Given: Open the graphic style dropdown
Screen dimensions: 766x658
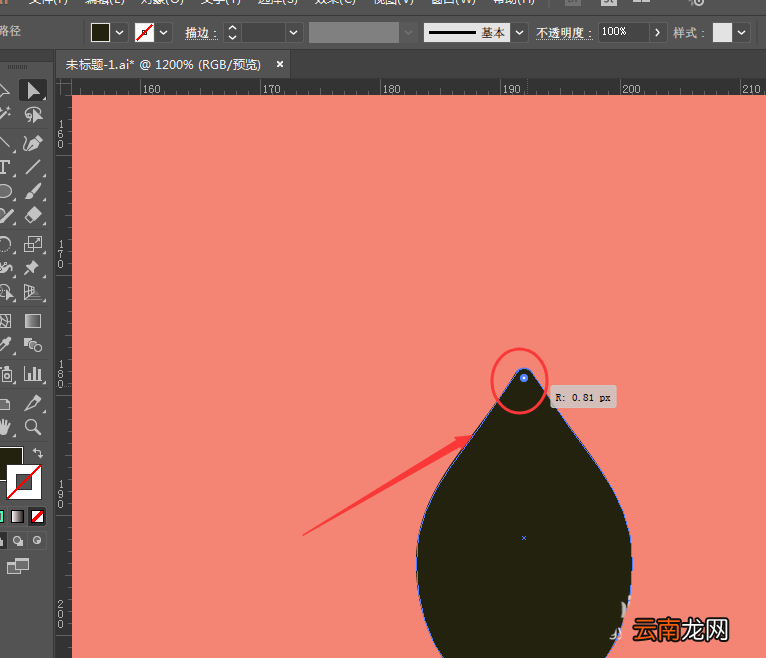Looking at the screenshot, I should [742, 33].
